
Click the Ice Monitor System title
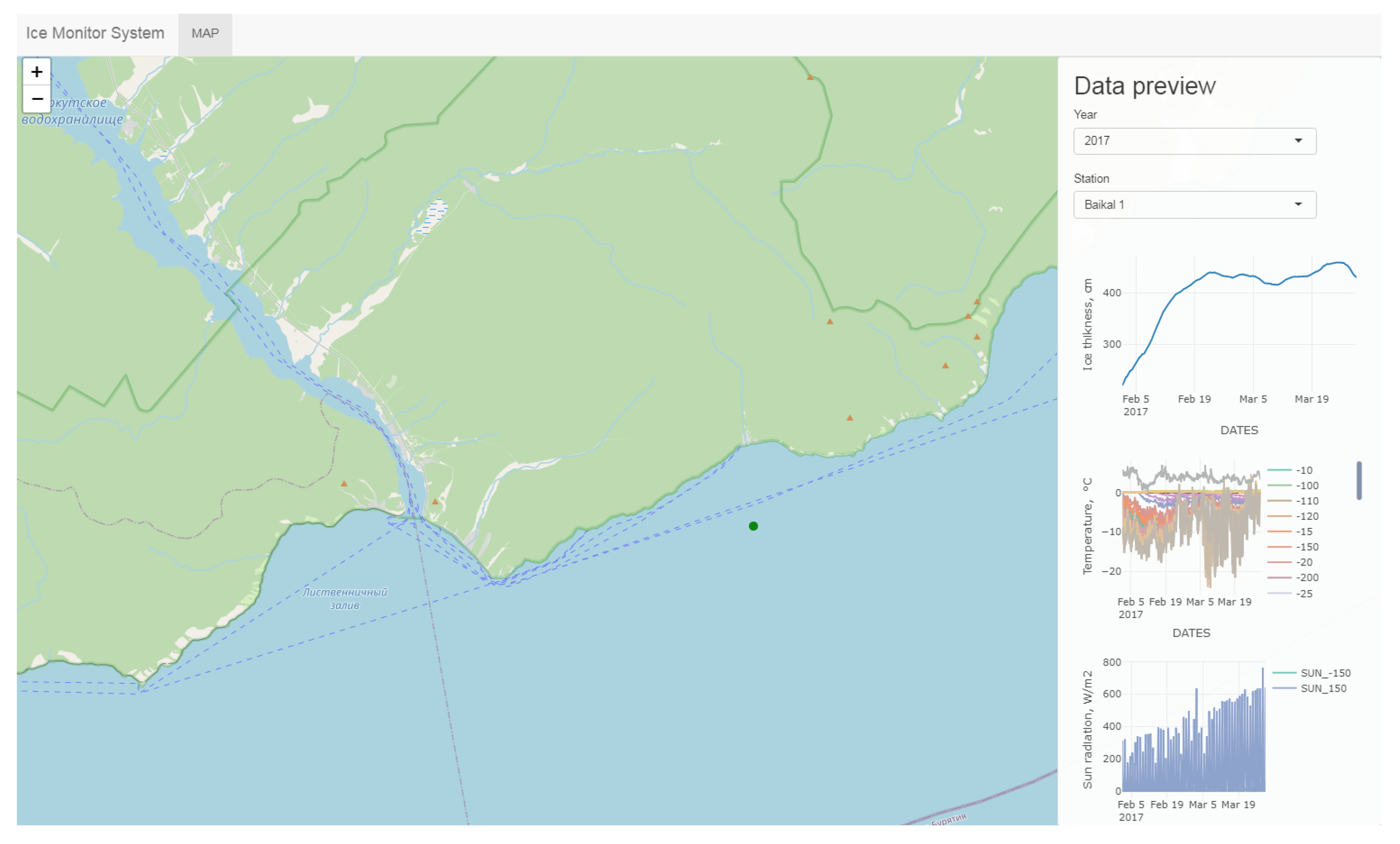95,33
